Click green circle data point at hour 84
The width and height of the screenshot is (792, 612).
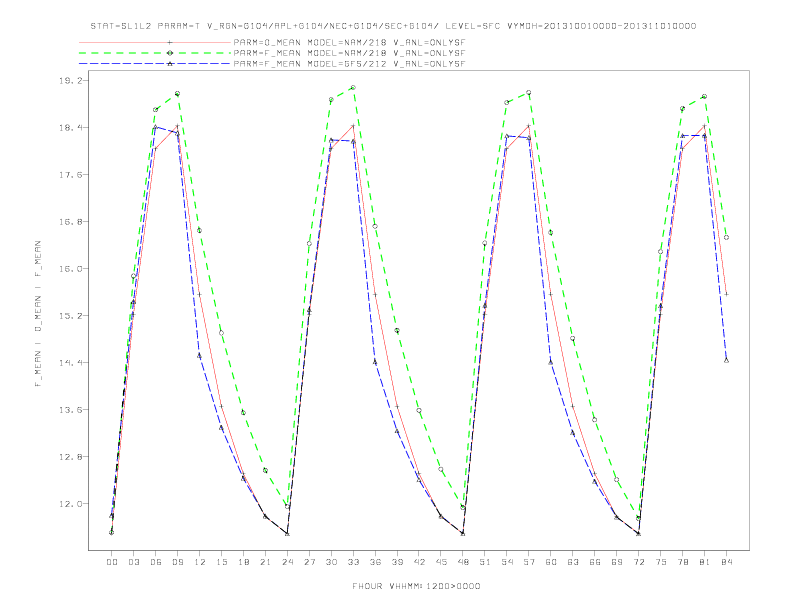[726, 237]
